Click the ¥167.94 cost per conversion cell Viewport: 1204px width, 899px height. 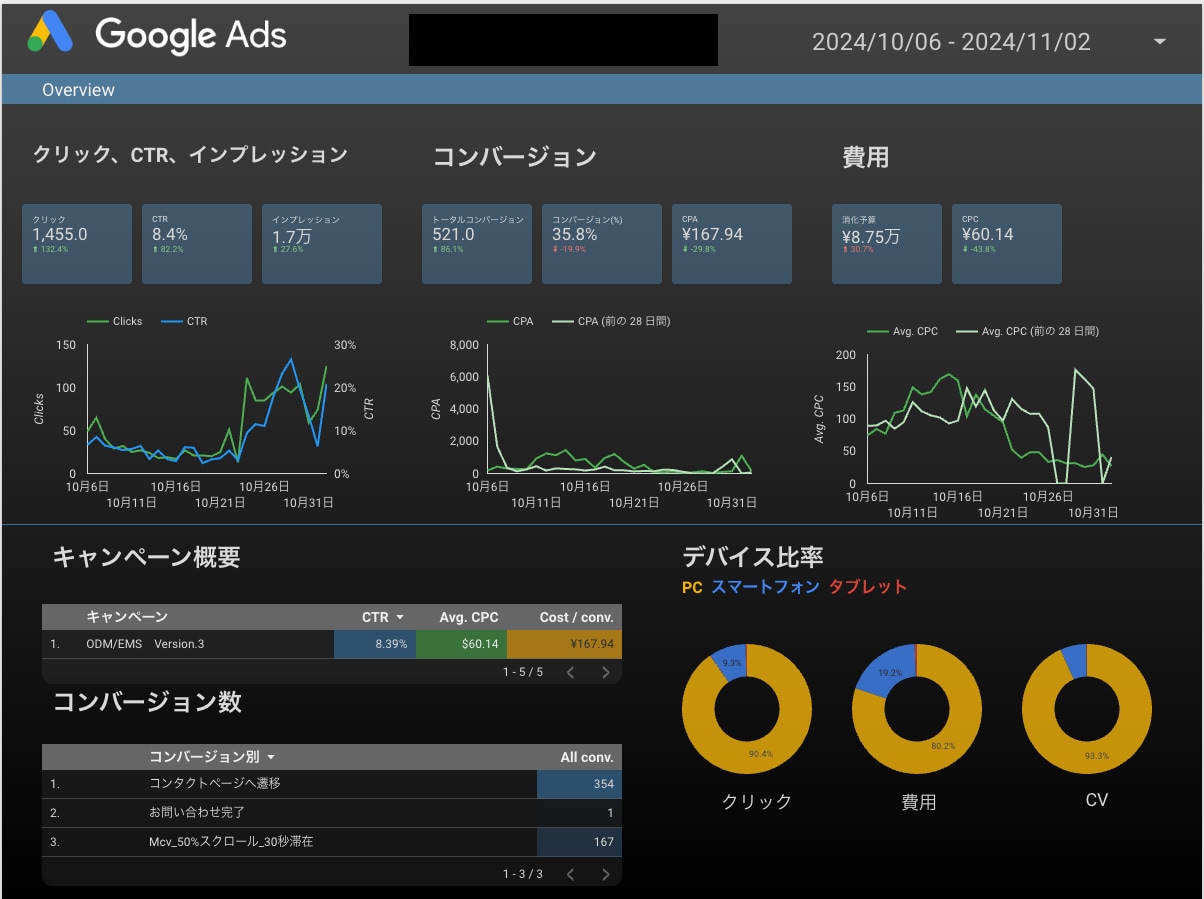[564, 644]
